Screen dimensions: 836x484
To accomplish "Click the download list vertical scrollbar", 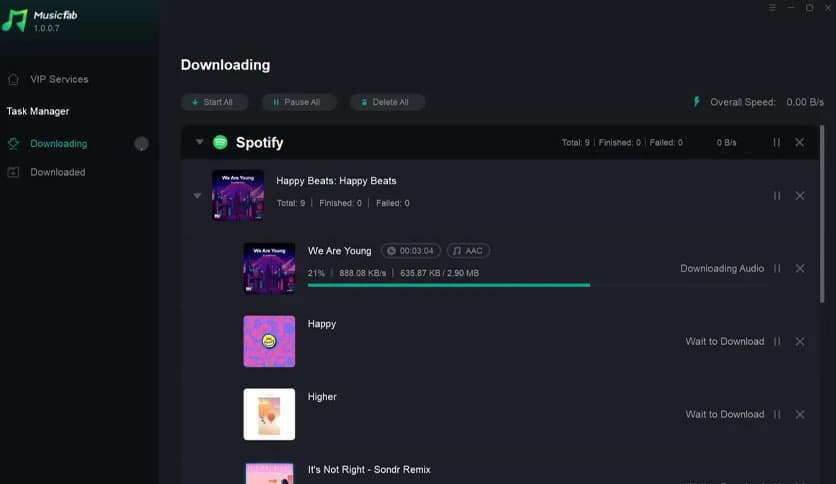I will 822,214.
